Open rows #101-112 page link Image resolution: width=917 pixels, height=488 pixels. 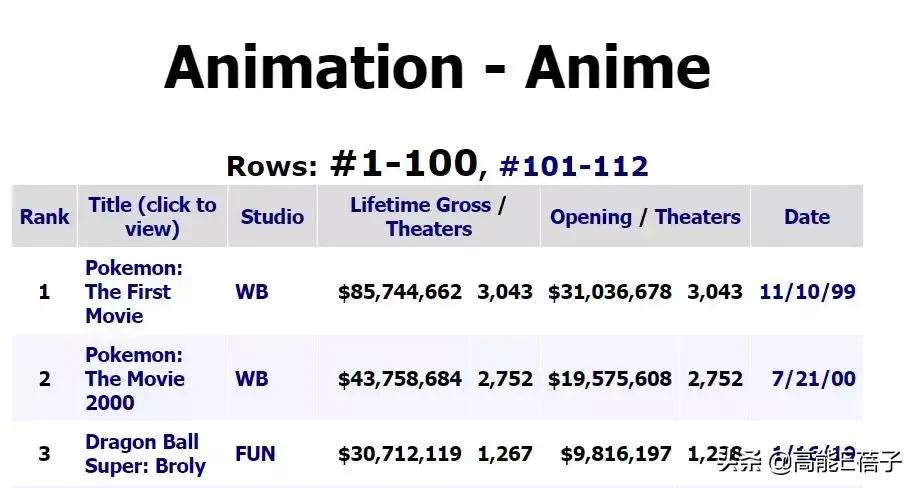[573, 165]
